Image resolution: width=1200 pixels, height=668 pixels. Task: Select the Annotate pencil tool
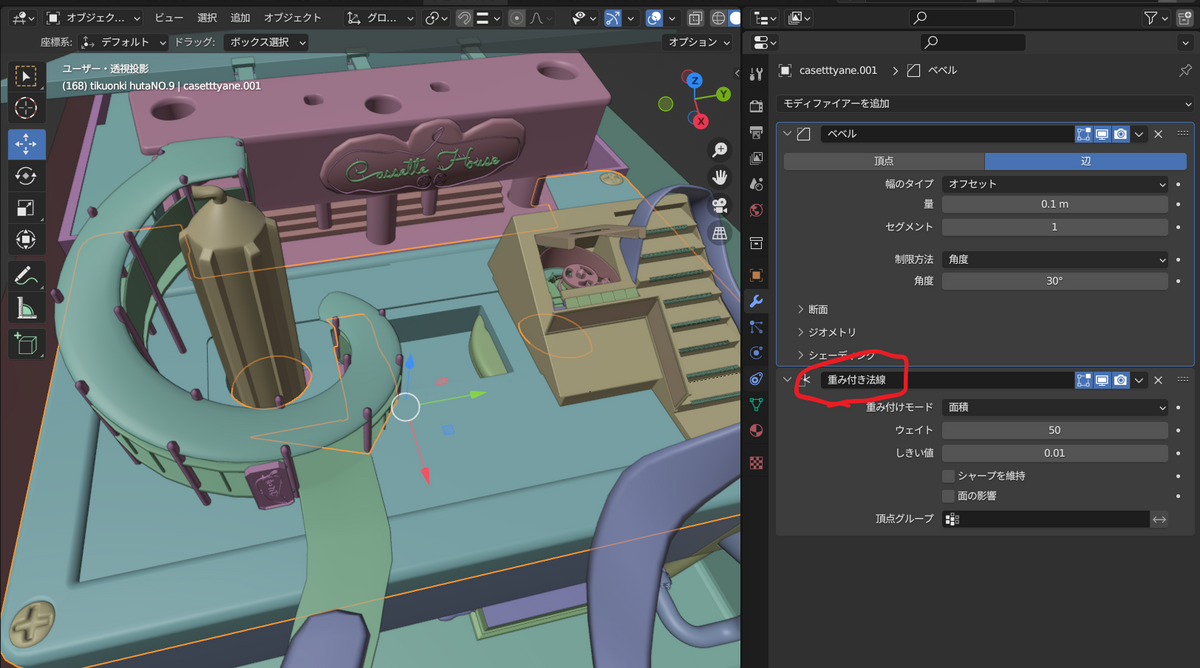[26, 277]
